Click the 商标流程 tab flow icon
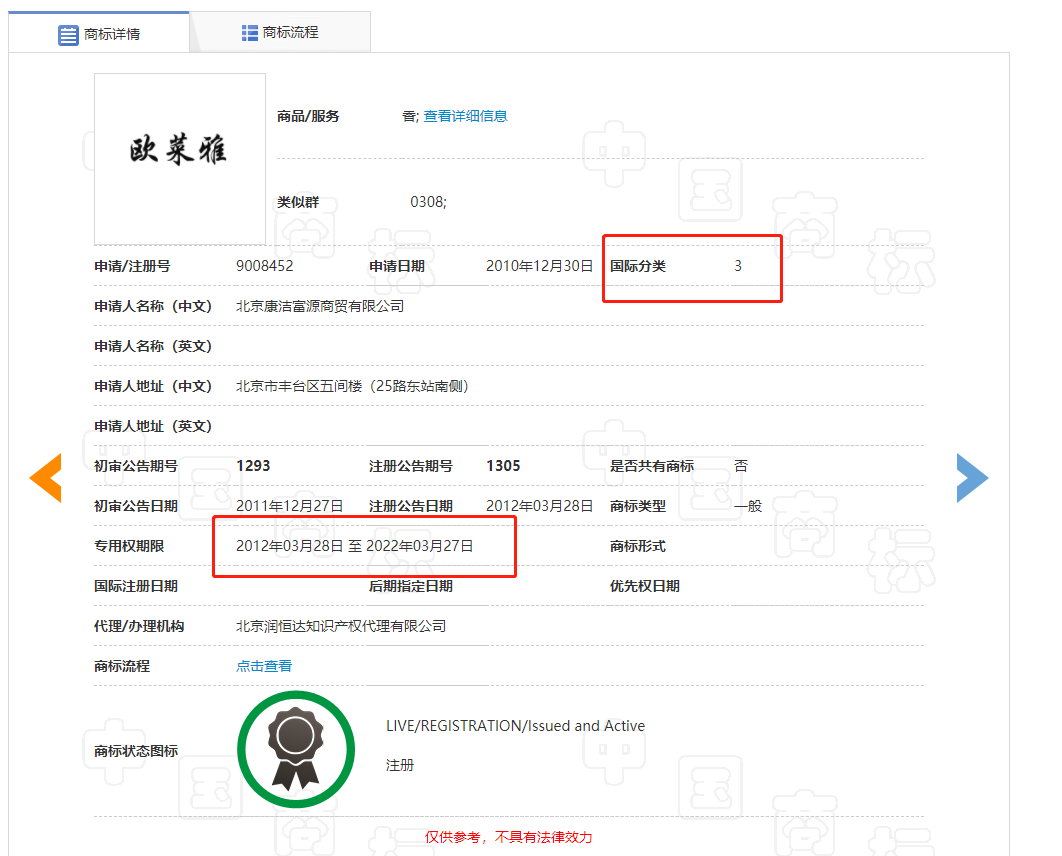The height and width of the screenshot is (856, 1062). click(x=249, y=33)
